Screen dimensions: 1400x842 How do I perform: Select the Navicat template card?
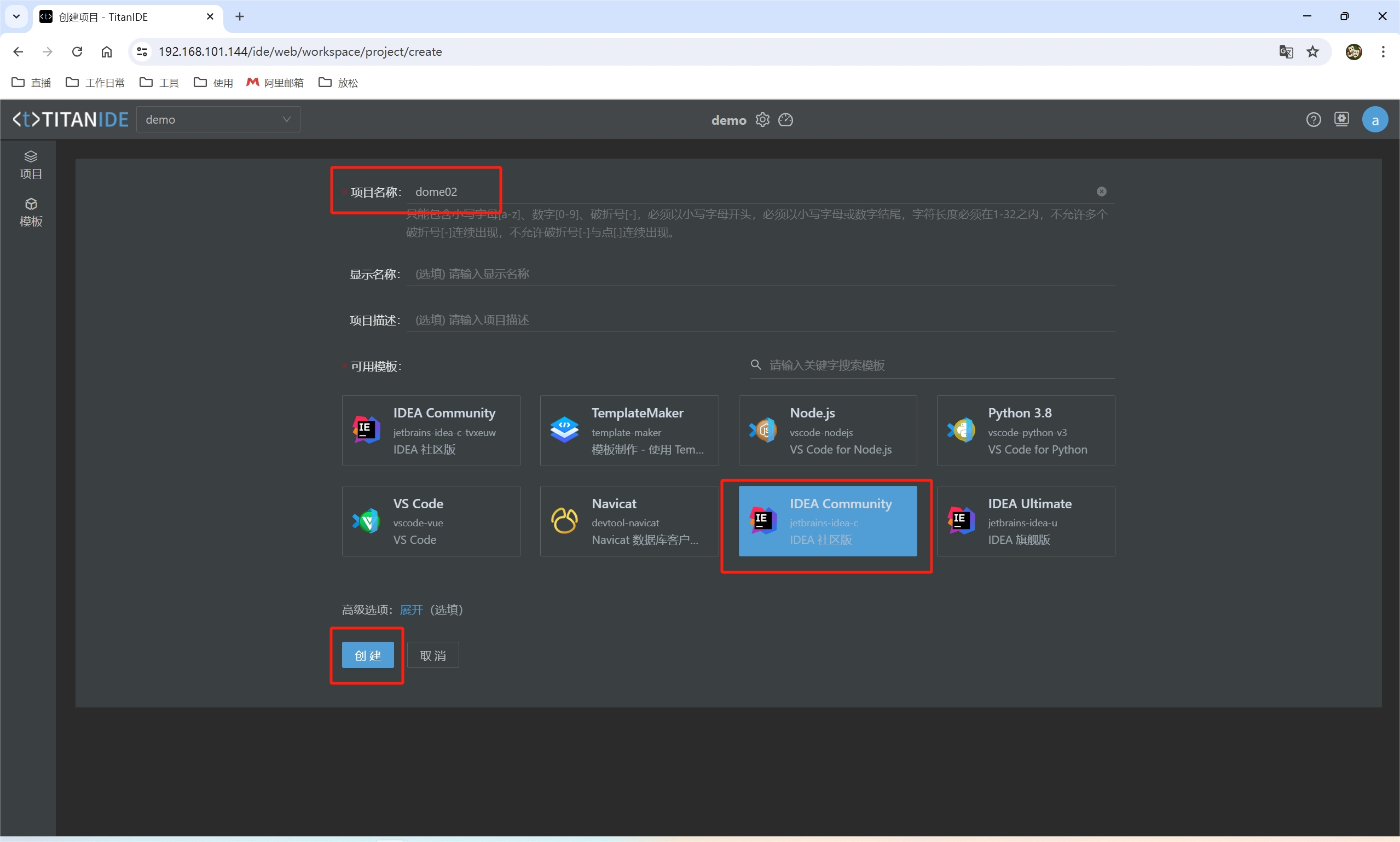[x=629, y=521]
